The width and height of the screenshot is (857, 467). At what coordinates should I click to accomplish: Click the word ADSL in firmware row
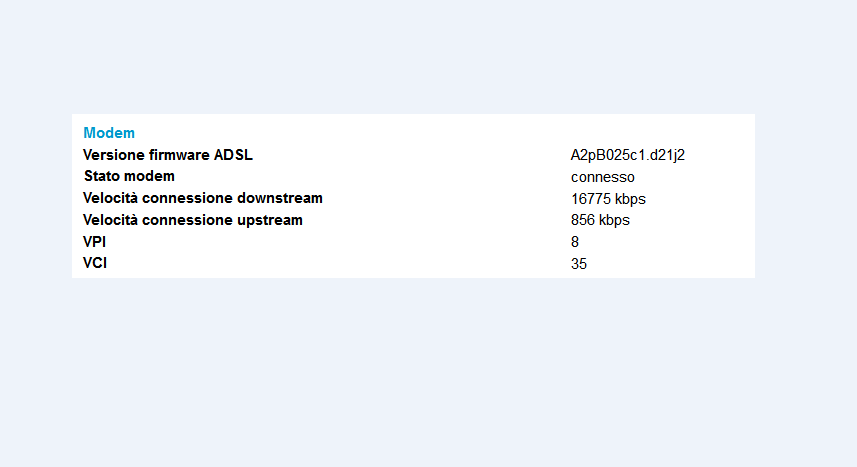pos(233,155)
